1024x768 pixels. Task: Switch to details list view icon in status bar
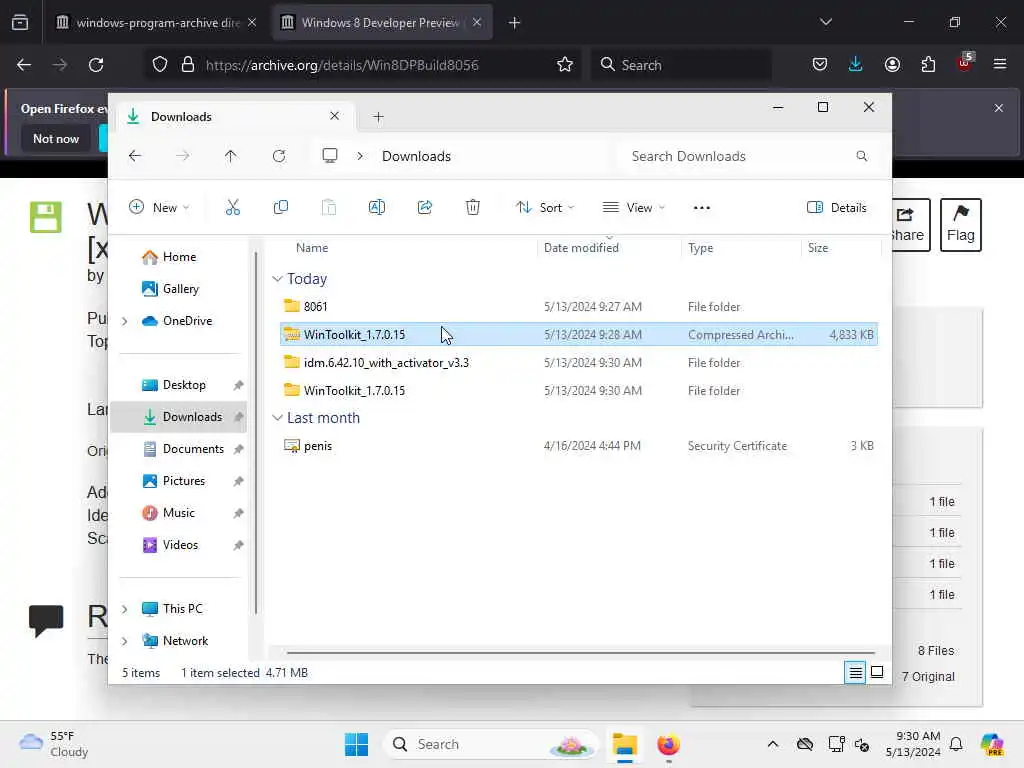tap(855, 673)
